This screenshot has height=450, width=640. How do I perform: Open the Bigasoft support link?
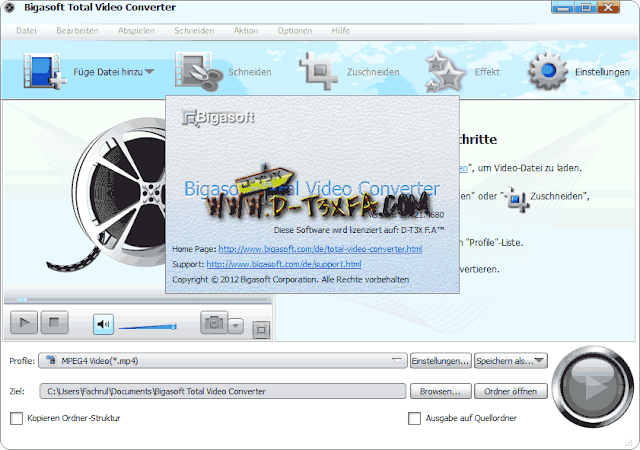(x=284, y=264)
